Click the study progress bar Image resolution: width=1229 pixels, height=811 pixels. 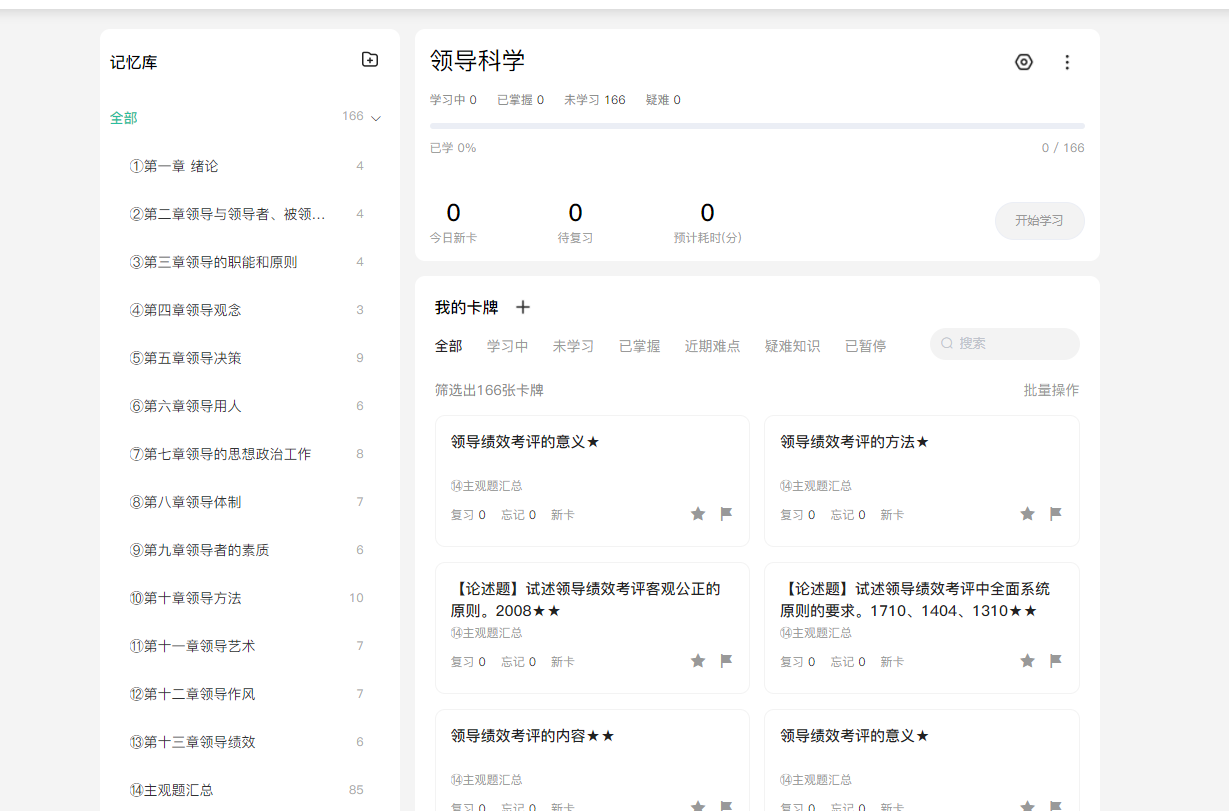pos(757,126)
